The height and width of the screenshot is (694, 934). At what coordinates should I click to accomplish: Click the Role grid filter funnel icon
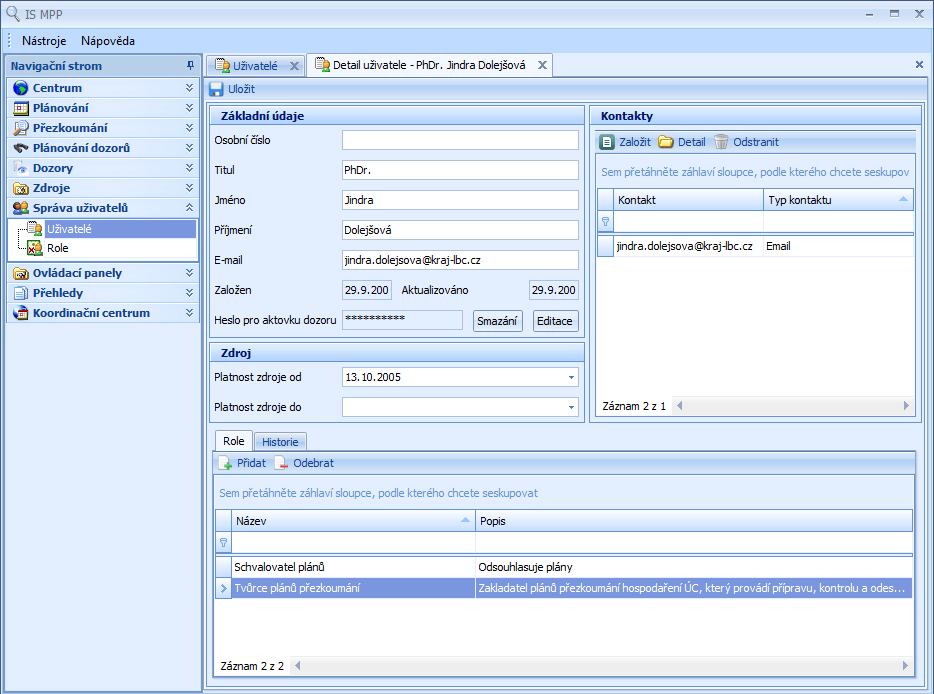click(x=223, y=543)
